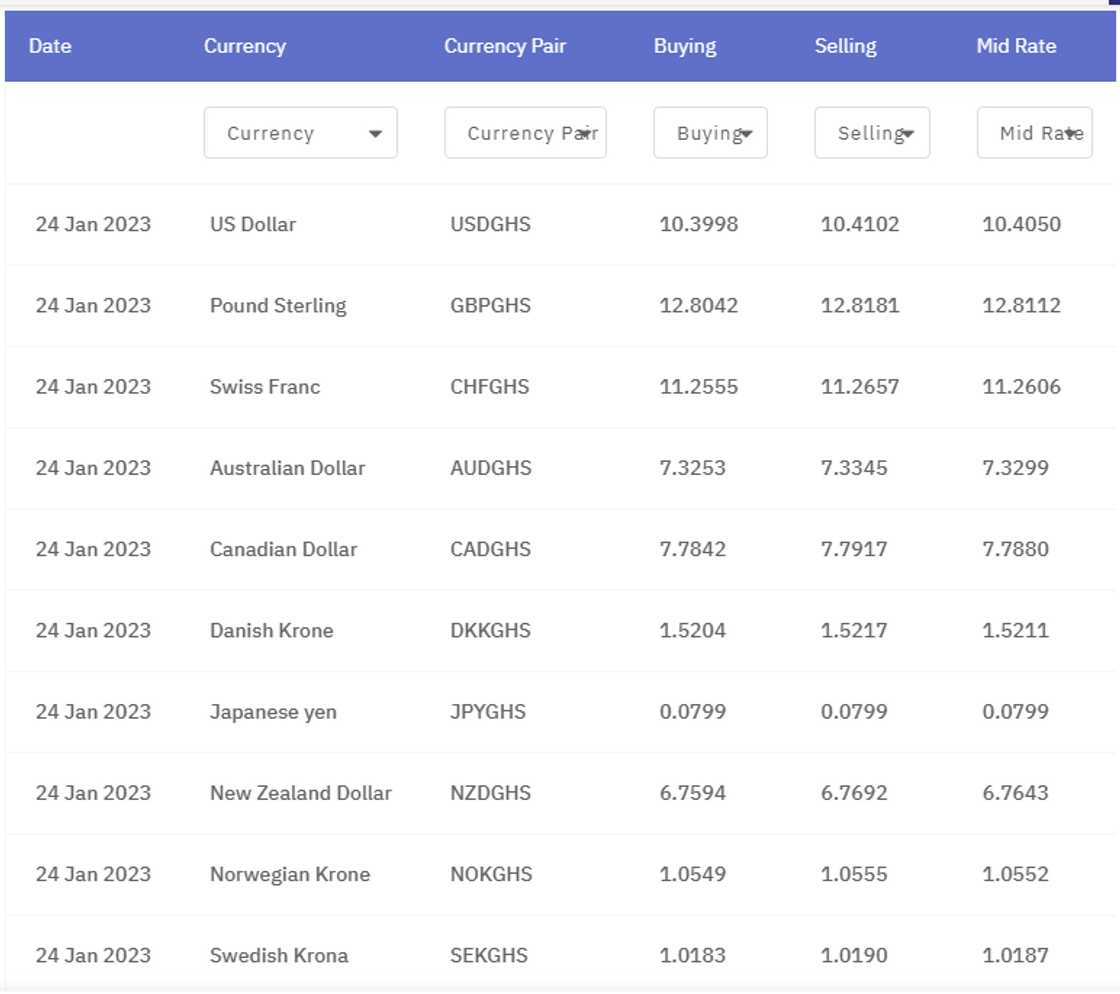Click the Australian Dollar currency name

pos(287,468)
